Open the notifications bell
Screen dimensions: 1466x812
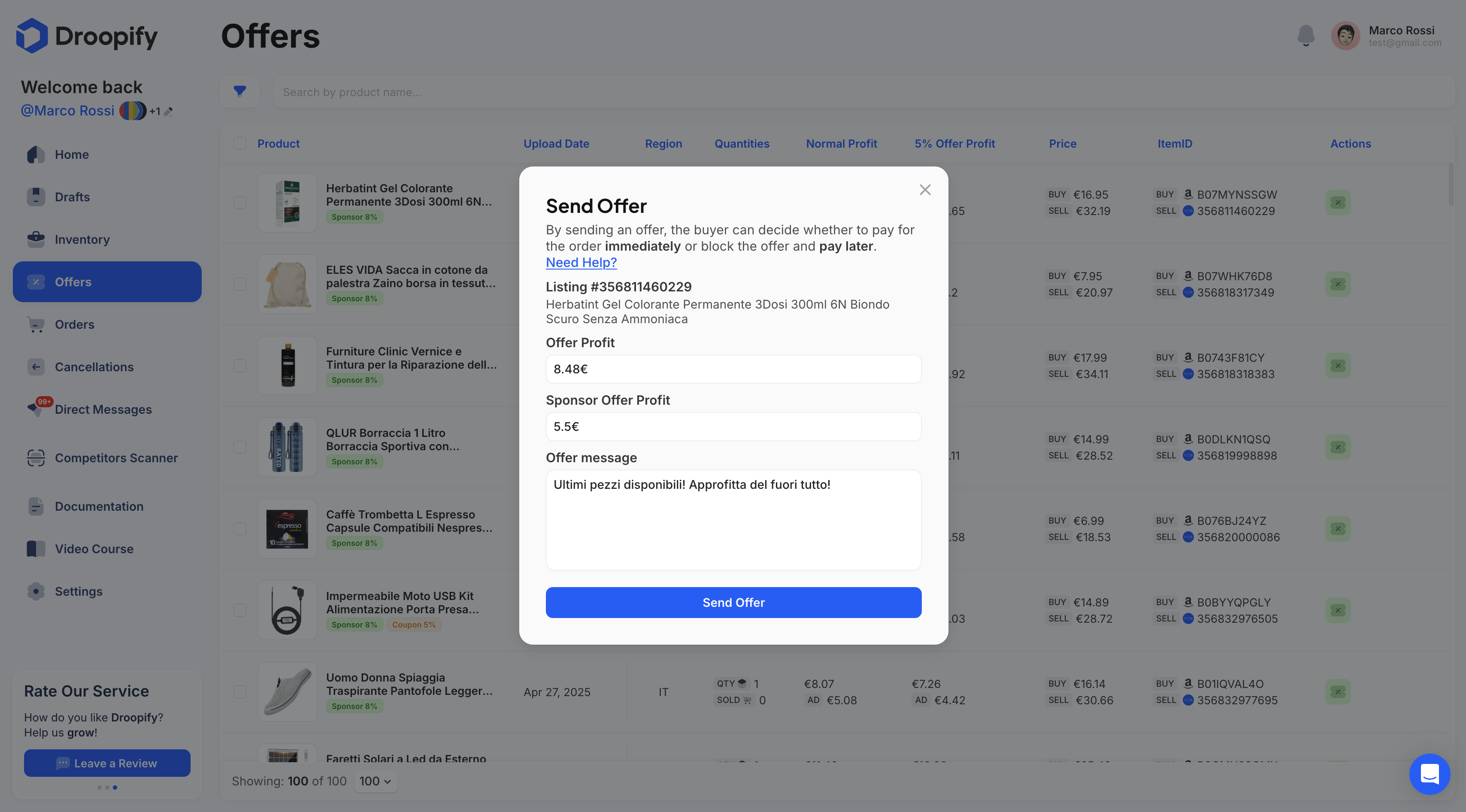(x=1305, y=35)
